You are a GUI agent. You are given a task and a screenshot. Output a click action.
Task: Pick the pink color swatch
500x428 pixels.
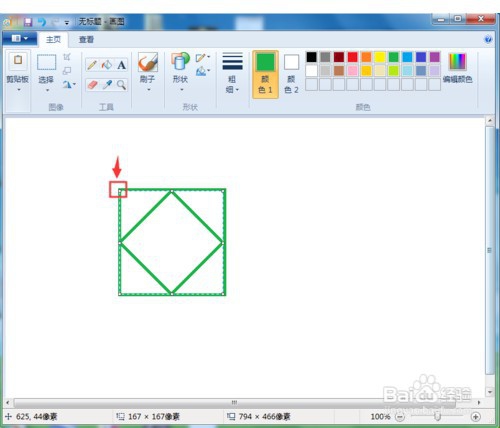coord(352,71)
